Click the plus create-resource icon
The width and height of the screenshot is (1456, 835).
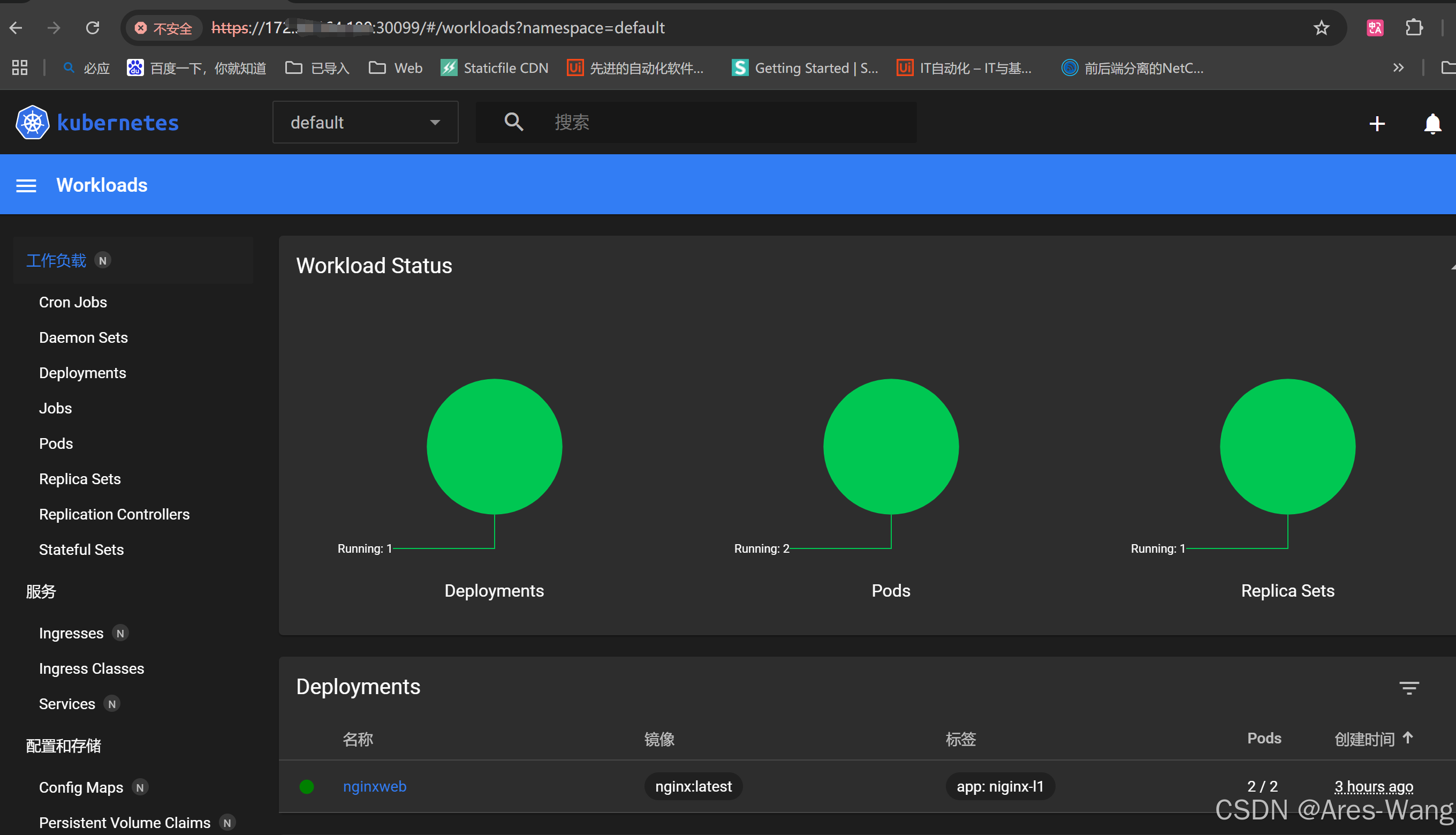1376,123
